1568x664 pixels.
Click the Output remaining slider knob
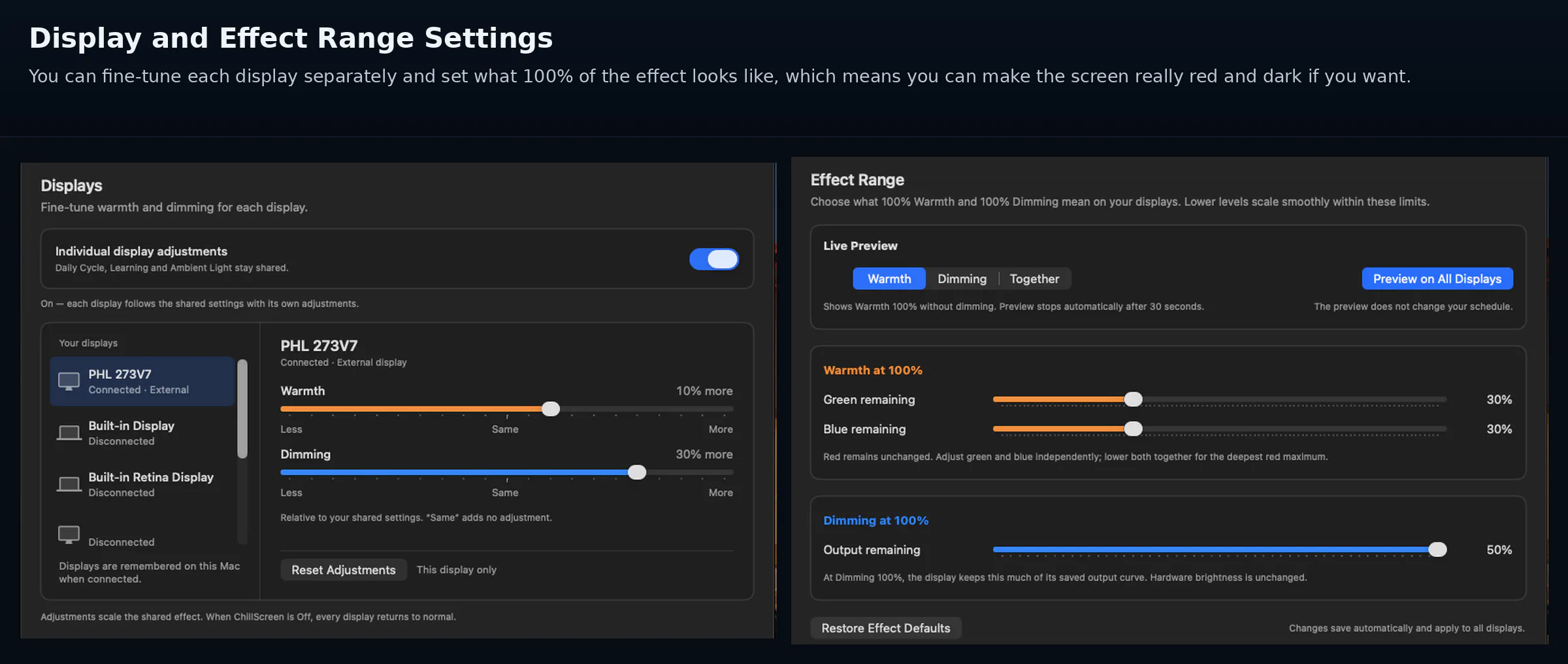point(1438,550)
